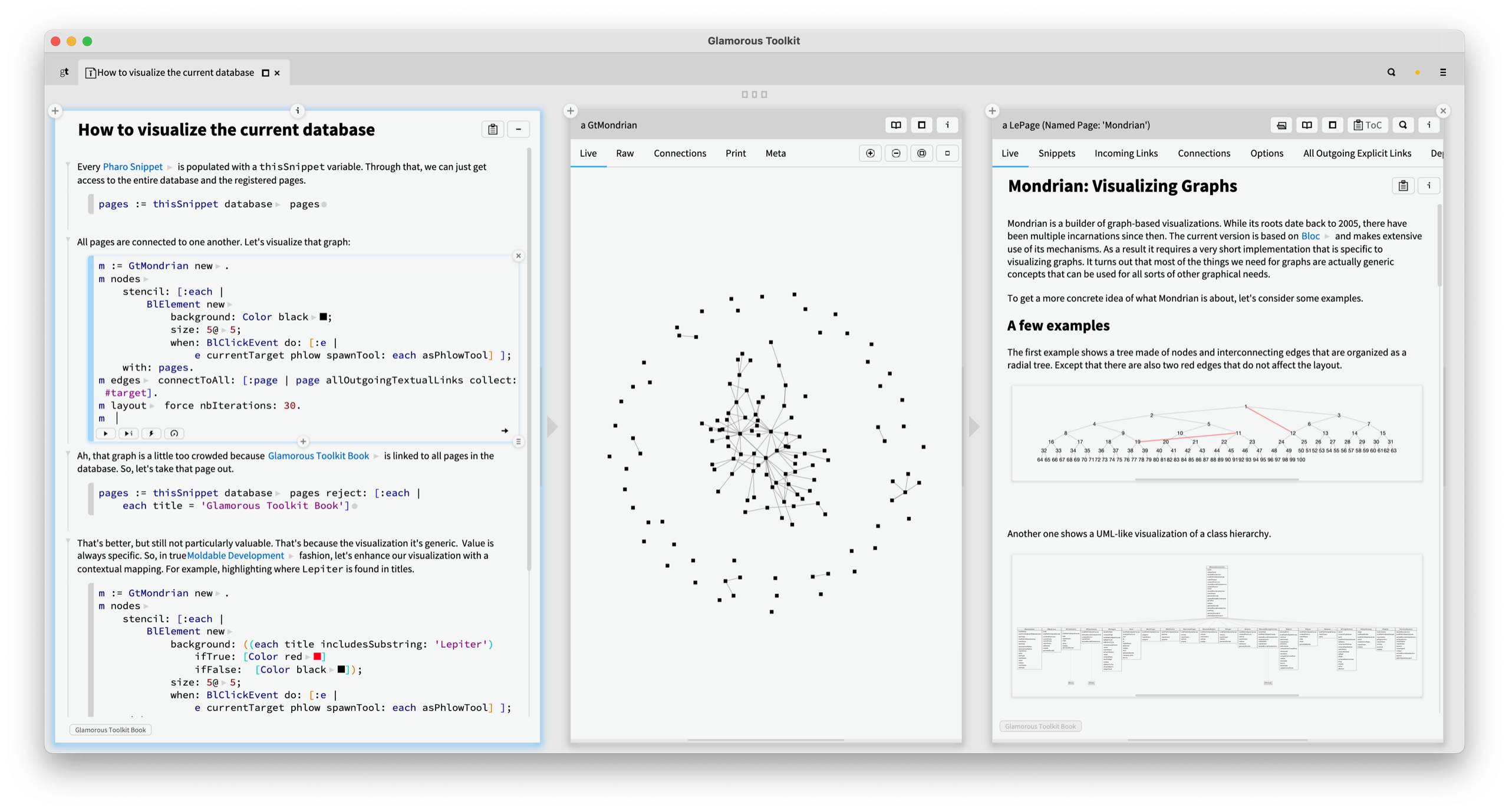Click the radial tree example thumbnail
The height and width of the screenshot is (812, 1509).
click(x=1217, y=434)
